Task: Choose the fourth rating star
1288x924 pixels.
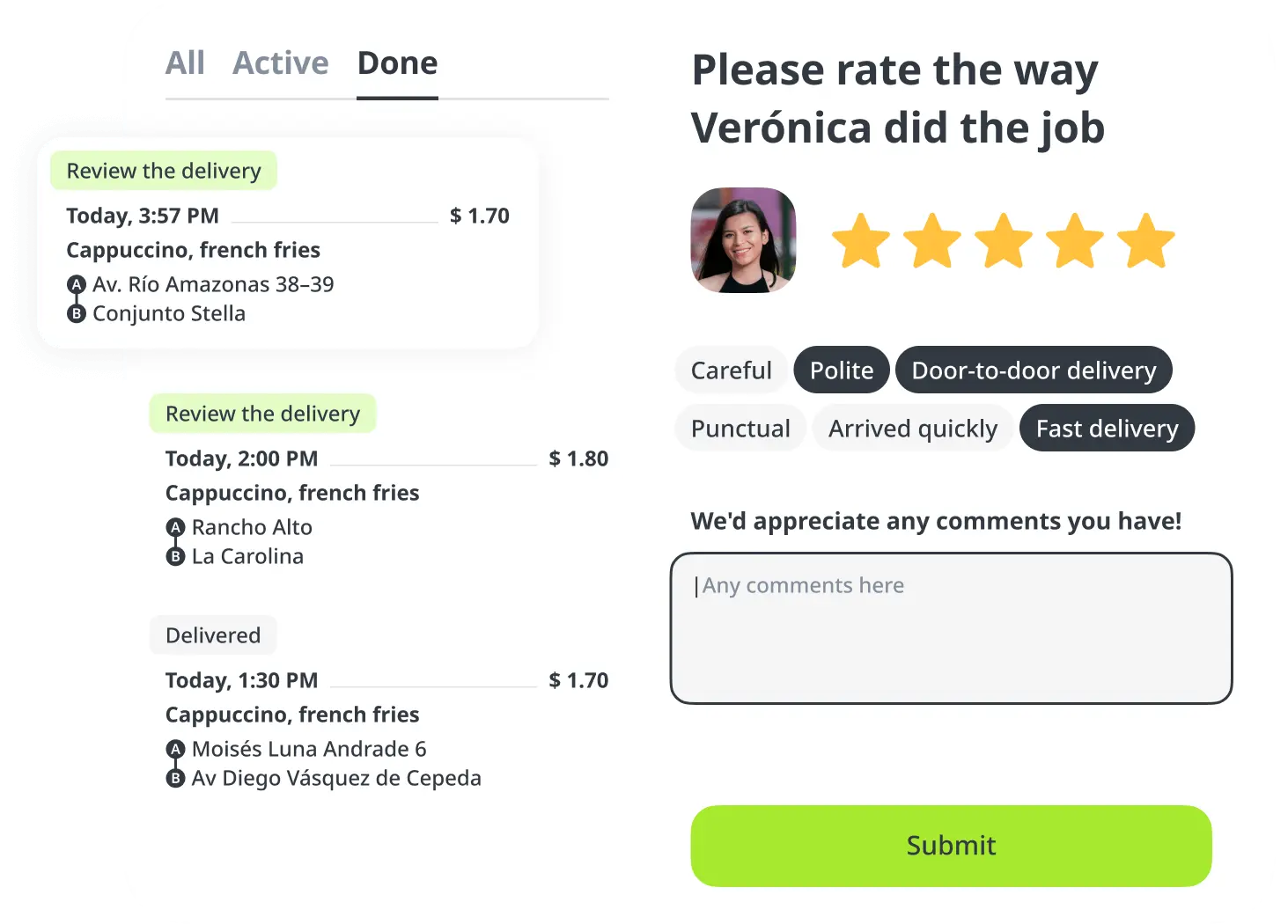Action: pos(1074,240)
